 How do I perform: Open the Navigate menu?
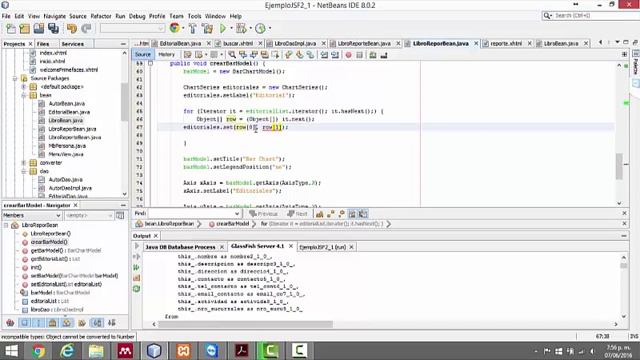55,16
